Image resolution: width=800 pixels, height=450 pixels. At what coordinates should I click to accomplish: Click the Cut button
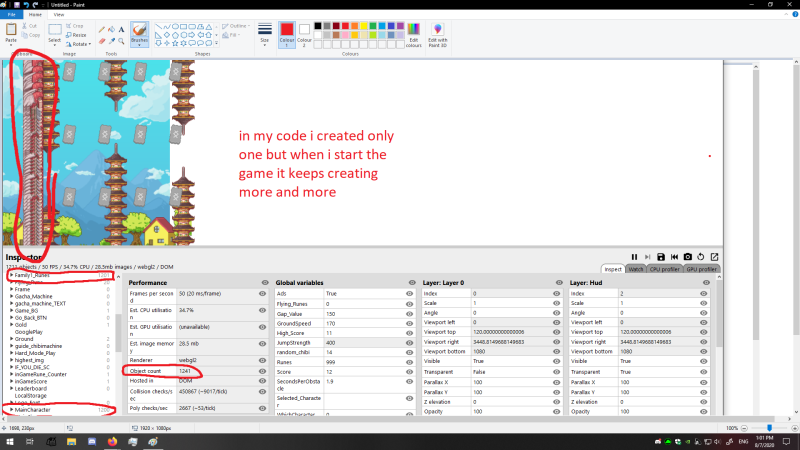30,26
